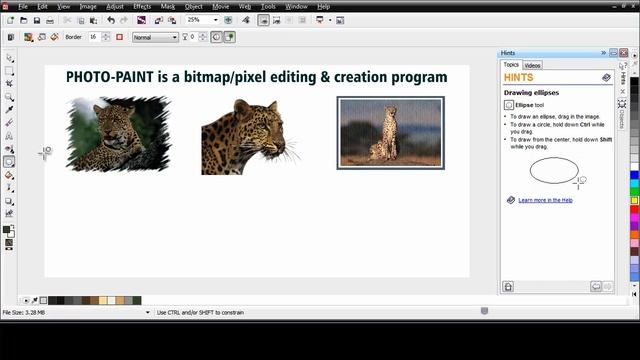Open the Objects docker side tab
The height and width of the screenshot is (360, 640).
622,114
